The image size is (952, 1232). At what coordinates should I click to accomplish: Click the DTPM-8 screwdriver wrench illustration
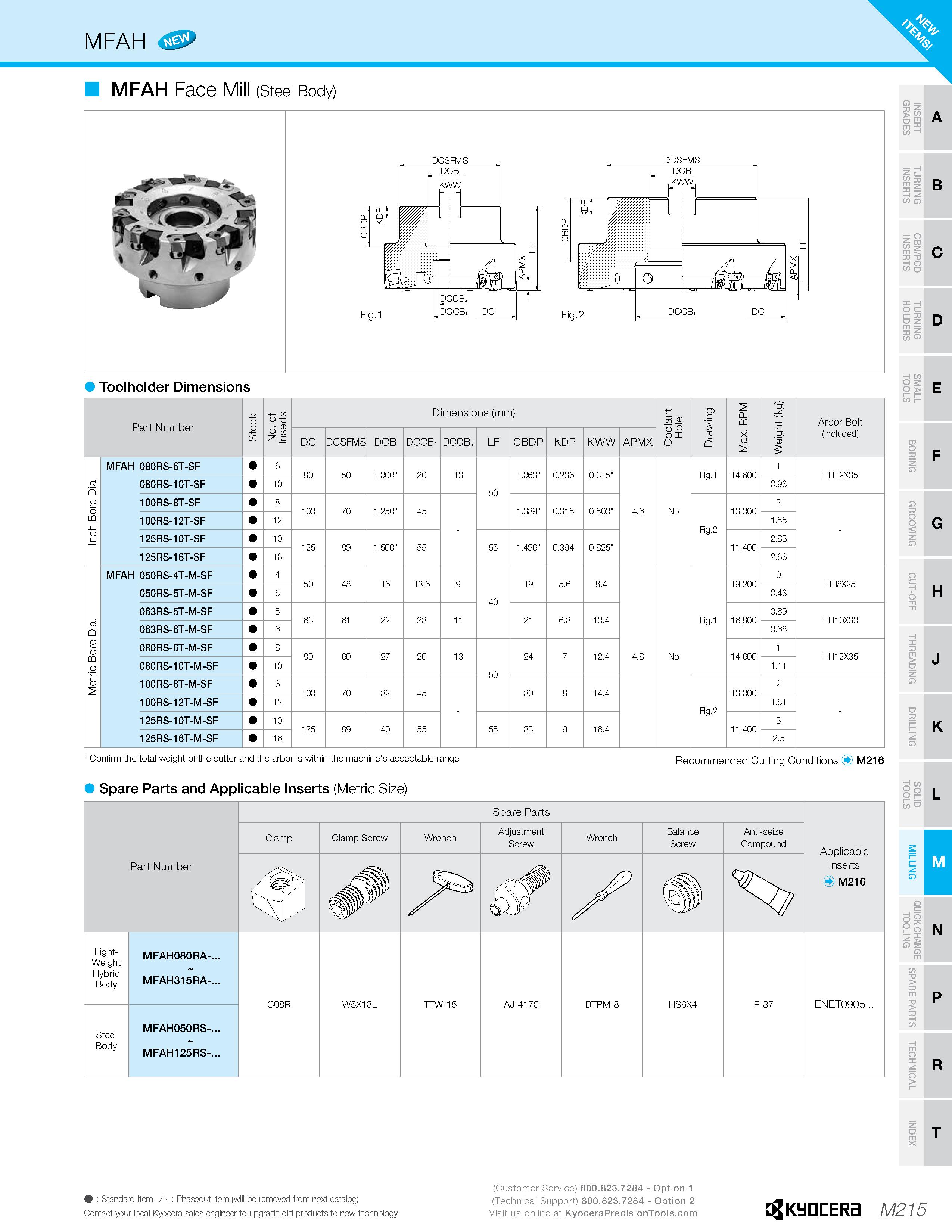click(601, 895)
